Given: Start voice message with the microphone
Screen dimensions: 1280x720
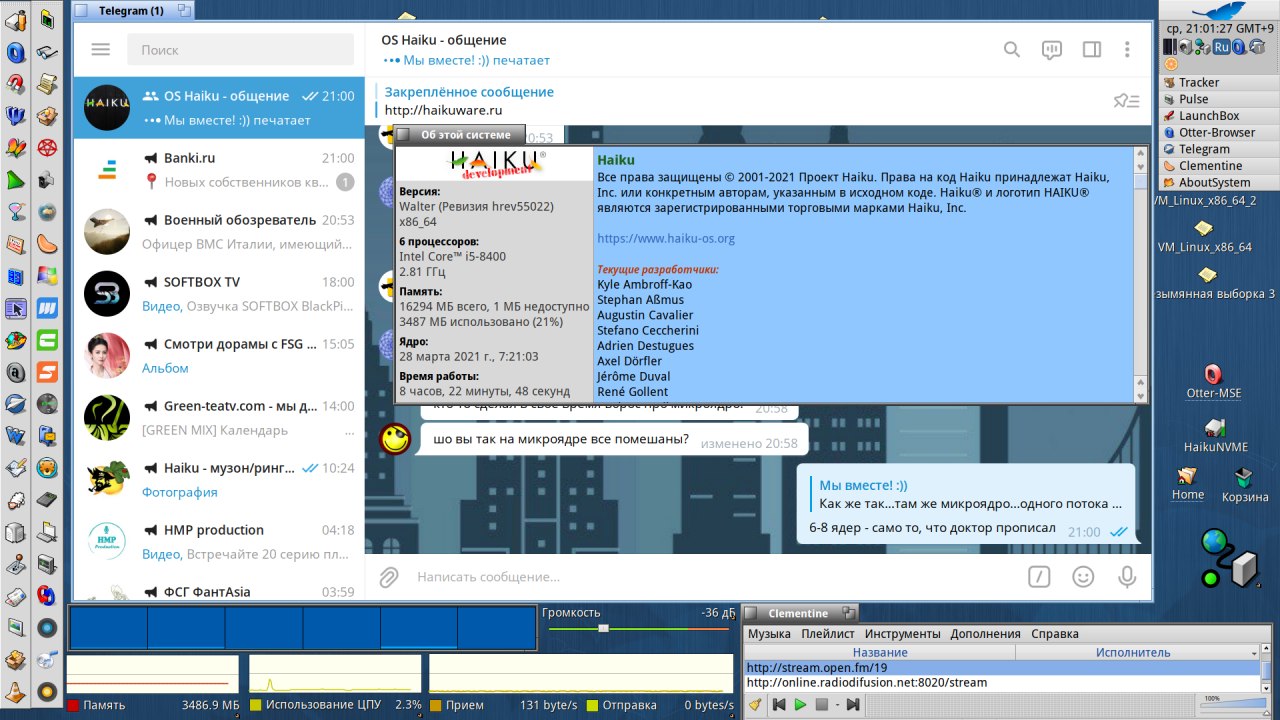Looking at the screenshot, I should click(x=1127, y=577).
